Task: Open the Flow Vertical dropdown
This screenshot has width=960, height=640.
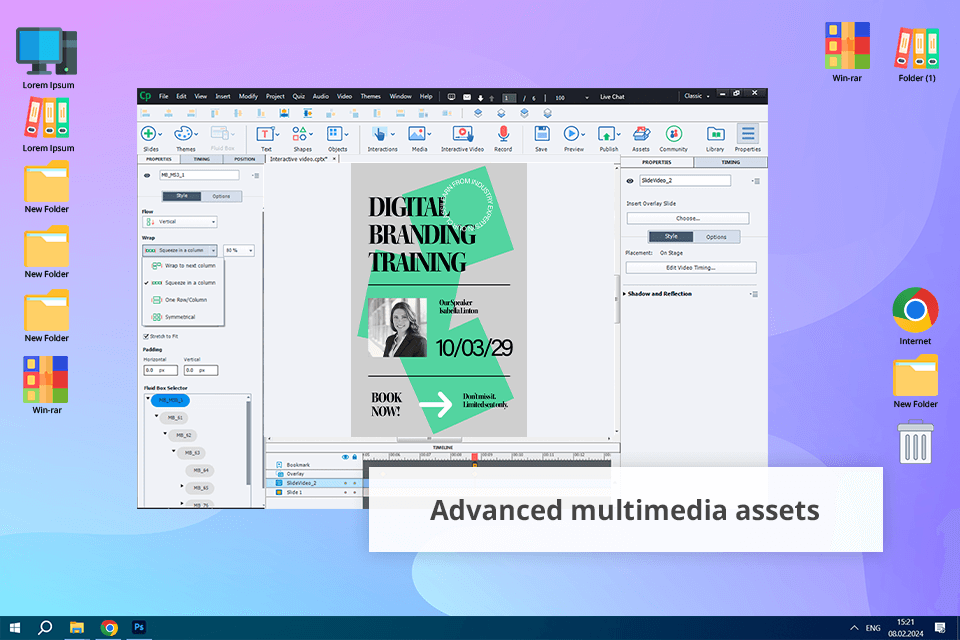Action: 180,222
